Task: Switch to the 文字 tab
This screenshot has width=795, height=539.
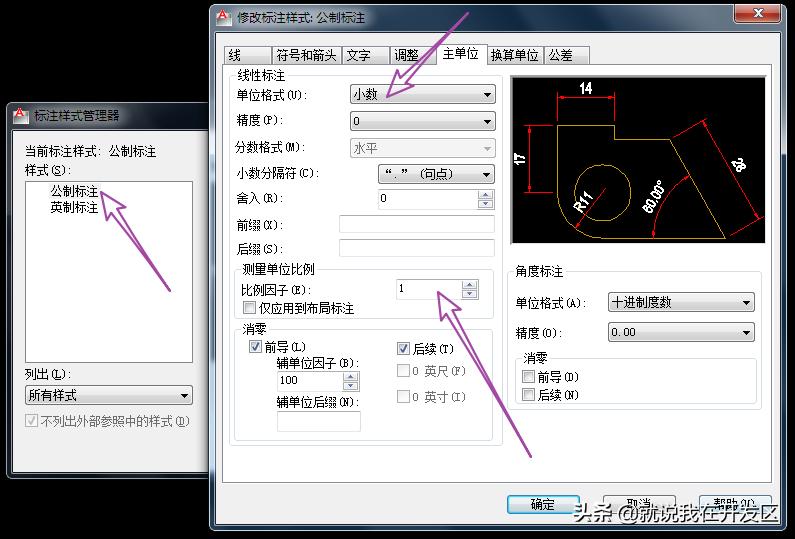Action: [365, 55]
